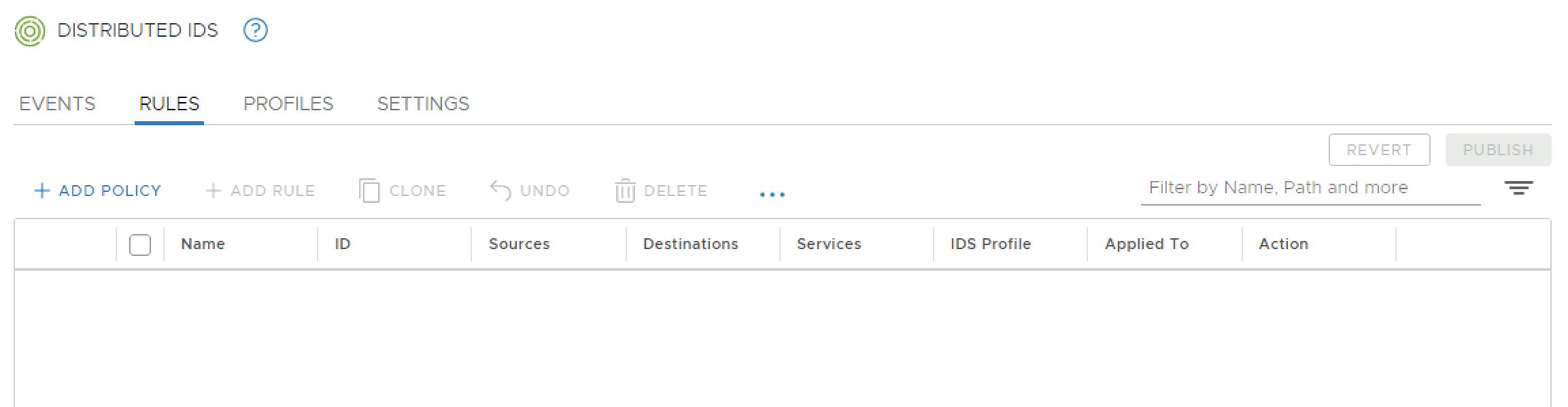Click the Undo arrow icon
Viewport: 1568px width, 407px height.
(x=500, y=191)
